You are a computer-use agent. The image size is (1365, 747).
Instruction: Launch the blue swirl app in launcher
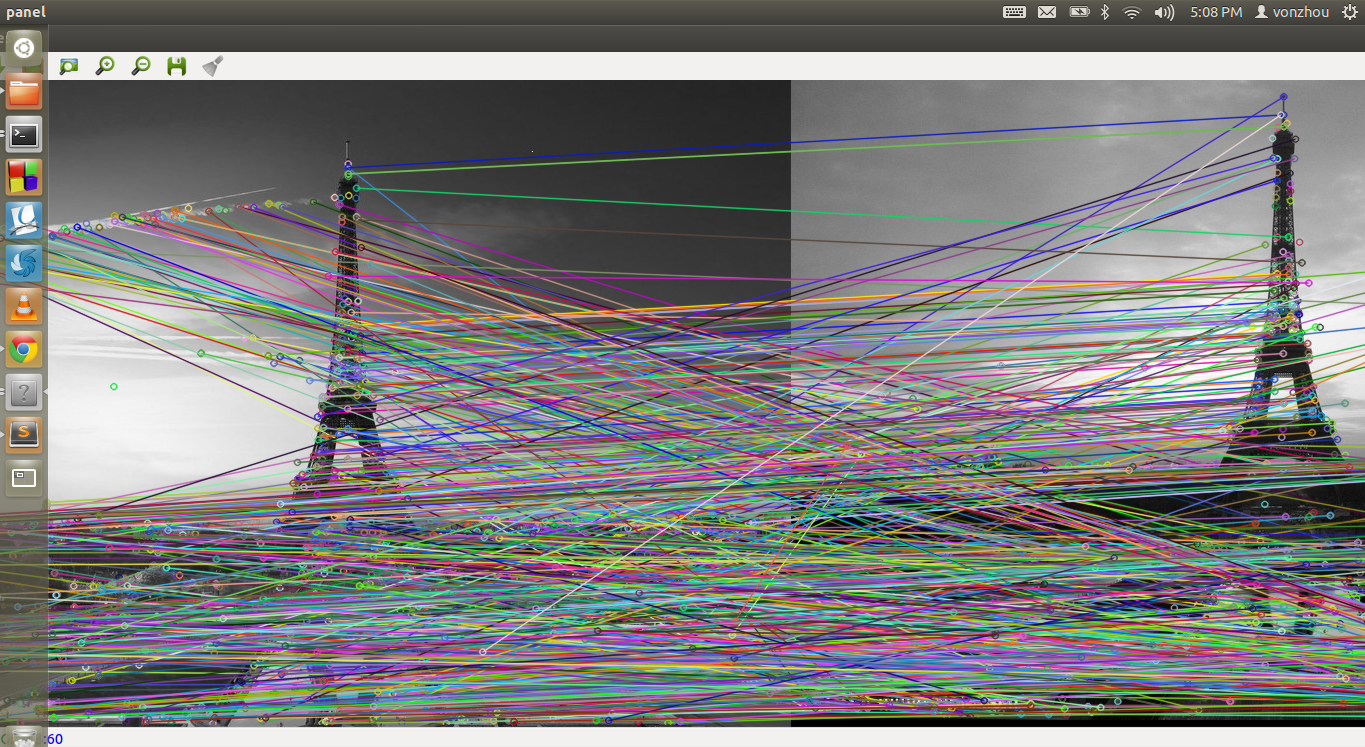coord(24,263)
